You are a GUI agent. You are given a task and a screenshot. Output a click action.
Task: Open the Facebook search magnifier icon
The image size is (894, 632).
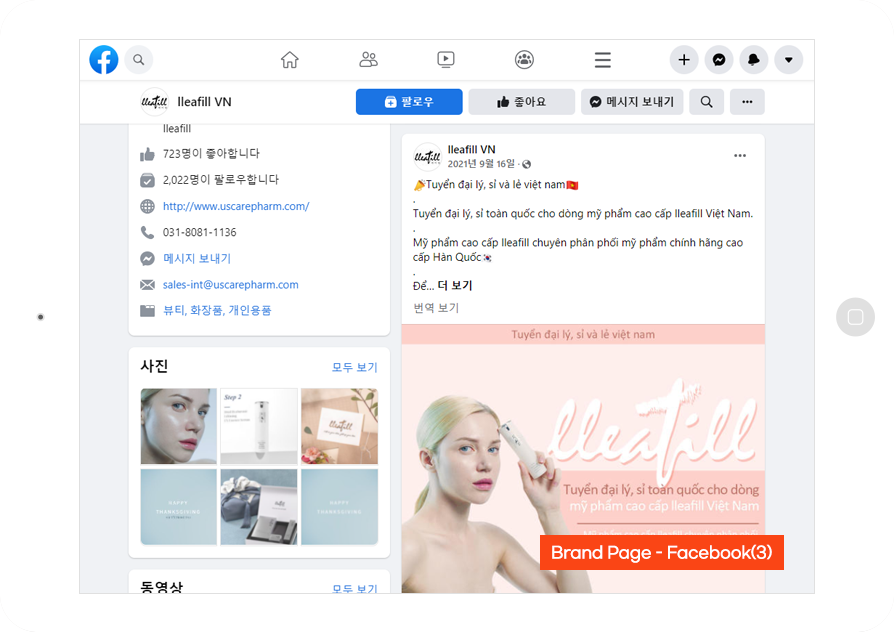click(x=139, y=60)
